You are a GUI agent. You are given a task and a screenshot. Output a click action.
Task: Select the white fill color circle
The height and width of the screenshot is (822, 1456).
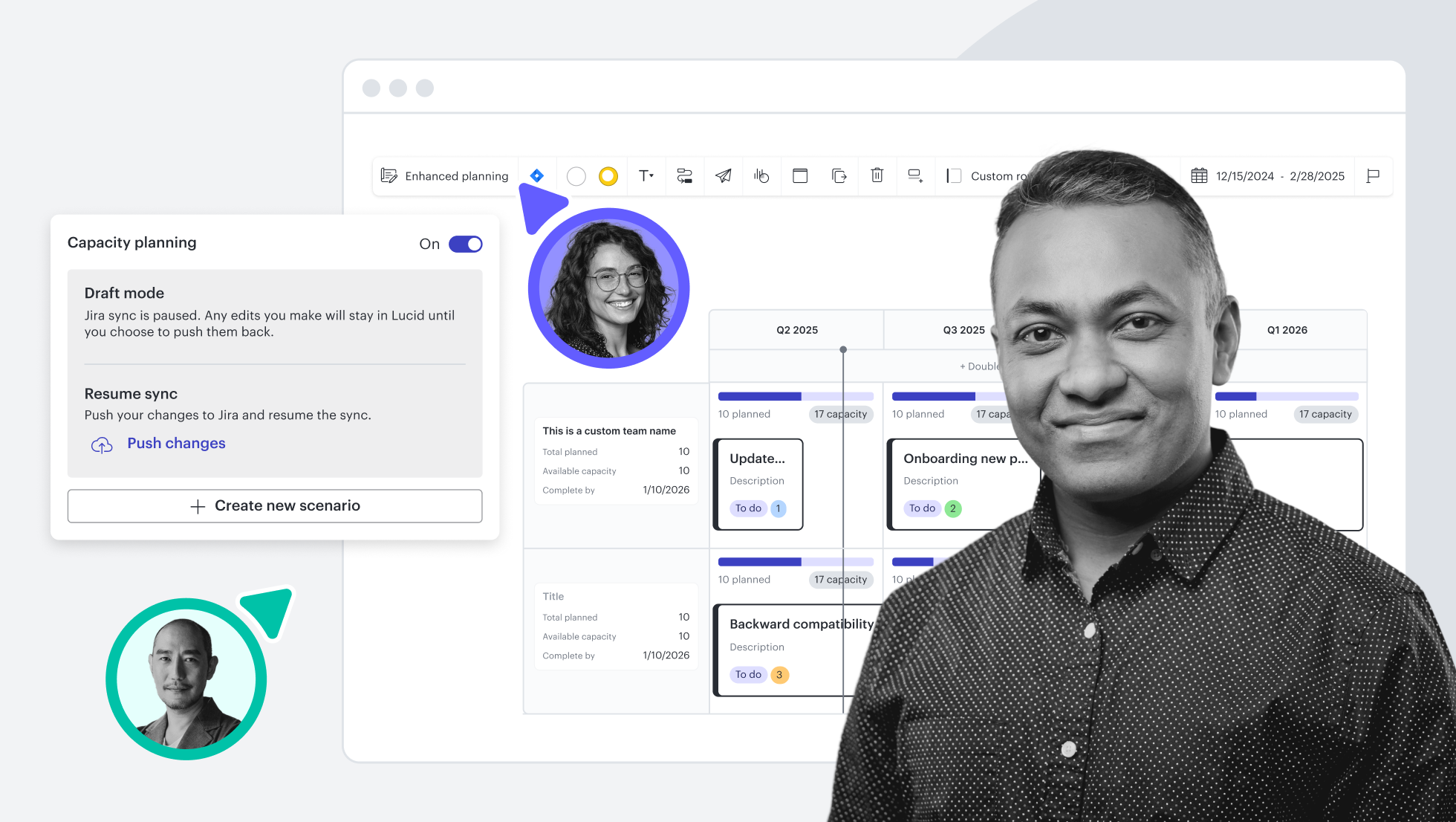pos(576,176)
